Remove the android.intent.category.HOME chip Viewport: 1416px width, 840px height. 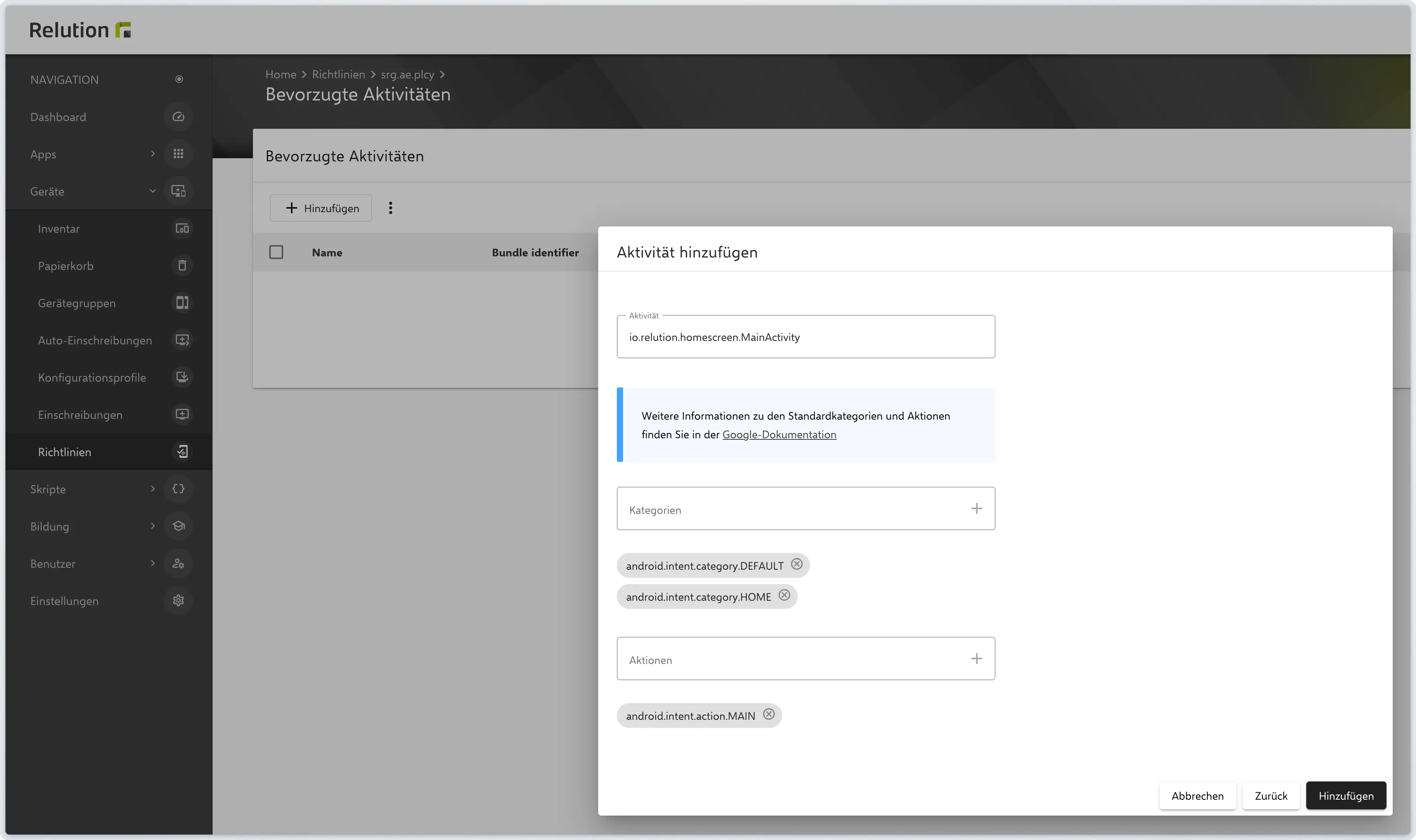tap(784, 595)
